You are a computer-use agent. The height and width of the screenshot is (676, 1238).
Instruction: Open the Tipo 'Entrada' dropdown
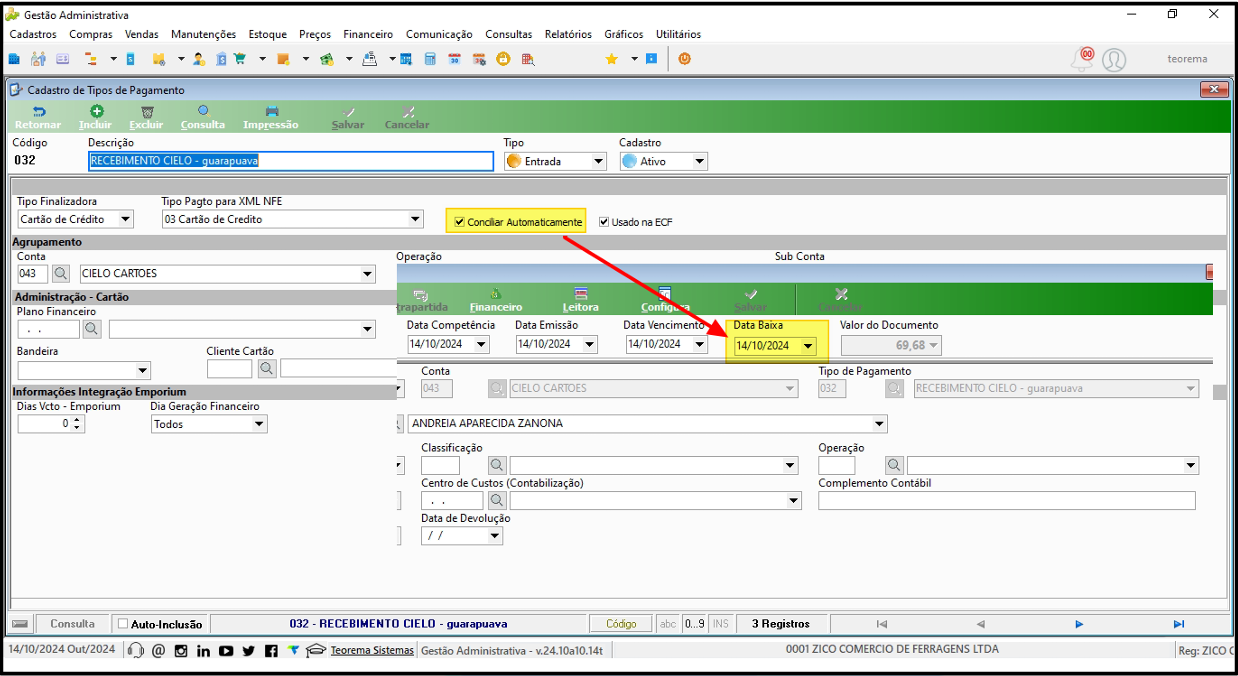[x=598, y=161]
